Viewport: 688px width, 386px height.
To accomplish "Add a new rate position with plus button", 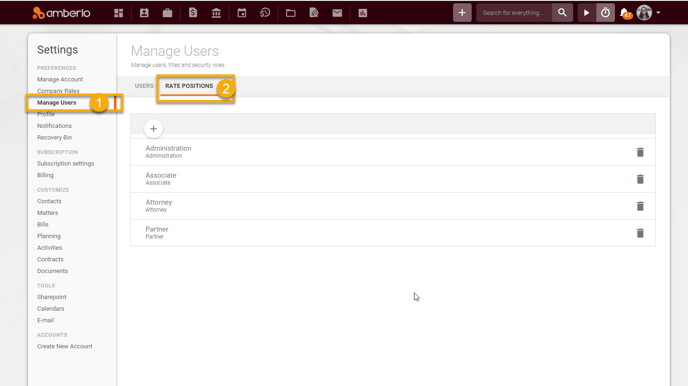I will pos(153,129).
